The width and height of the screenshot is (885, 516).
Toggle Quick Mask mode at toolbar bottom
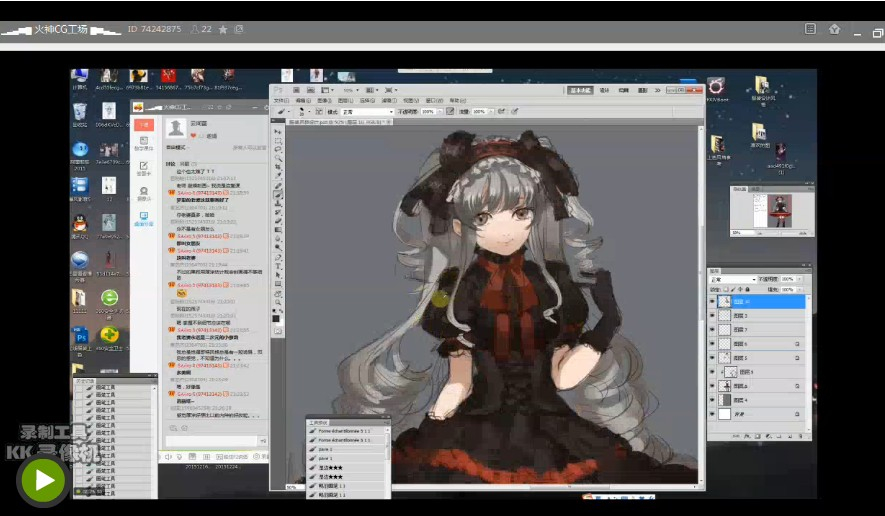click(x=277, y=331)
